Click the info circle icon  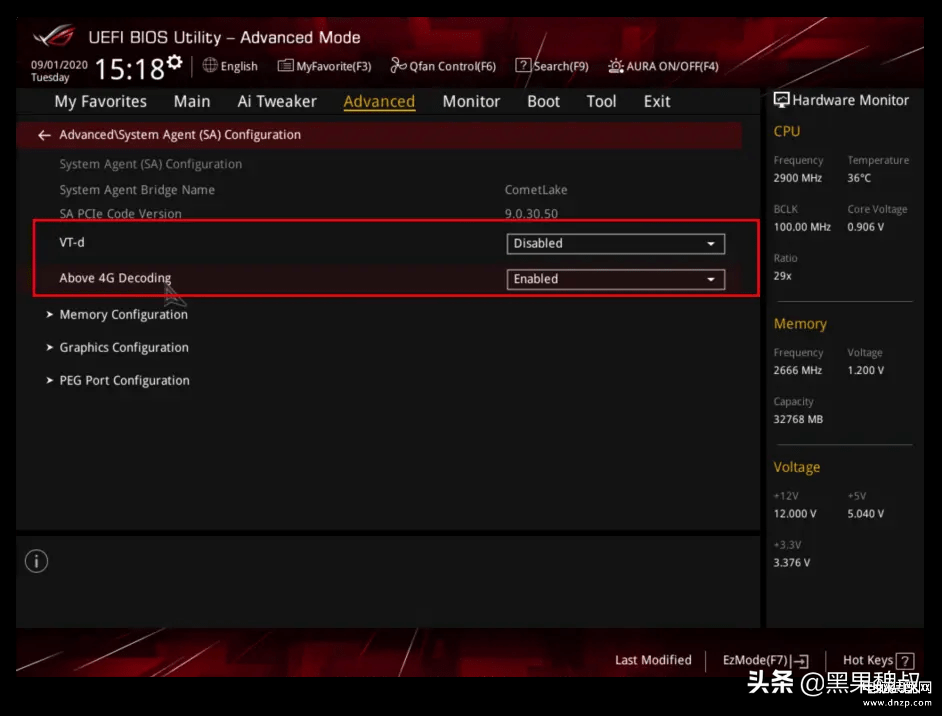(x=36, y=561)
